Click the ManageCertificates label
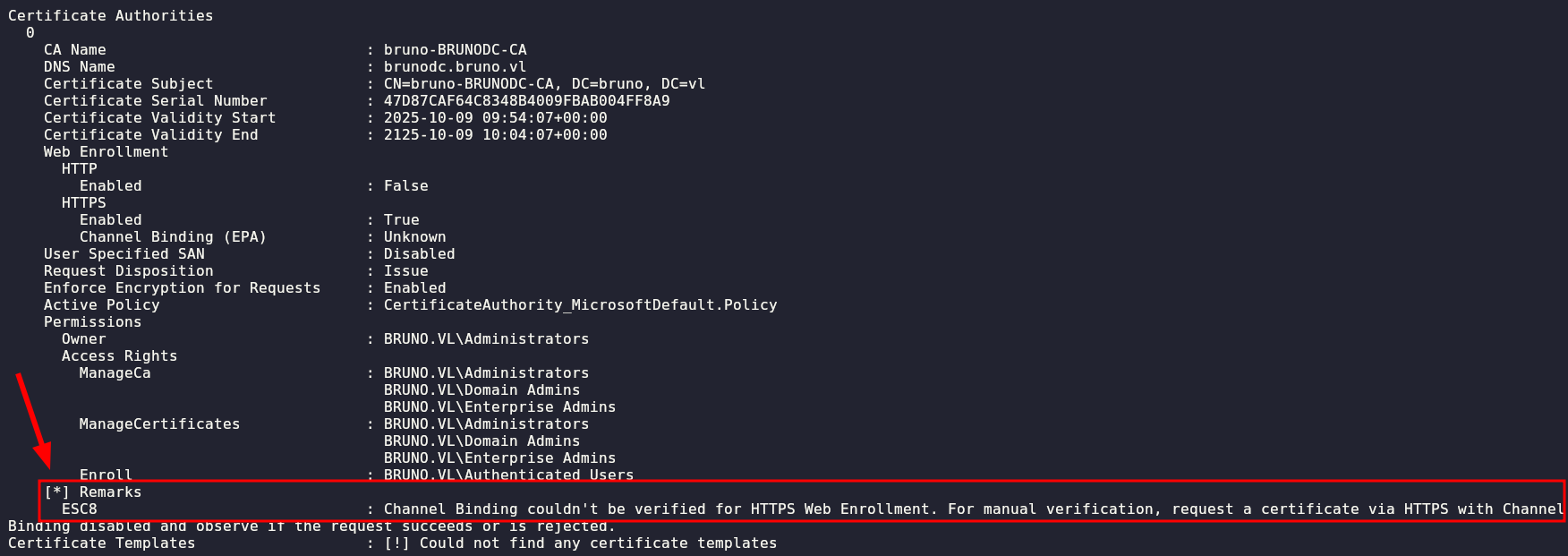Viewport: 1568px width, 556px height. [159, 424]
